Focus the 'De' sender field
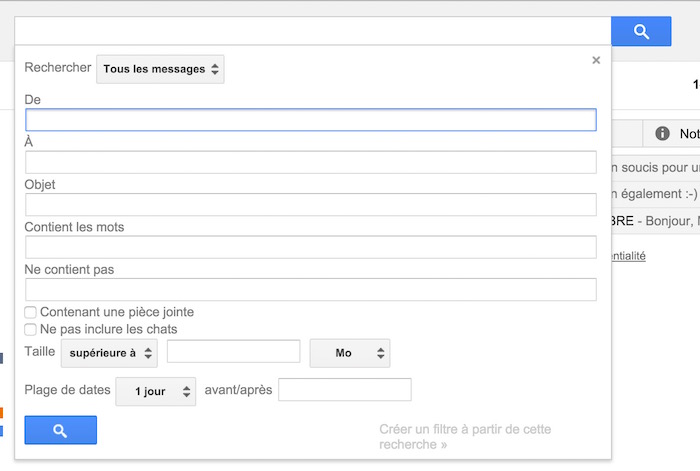700x471 pixels. point(311,120)
